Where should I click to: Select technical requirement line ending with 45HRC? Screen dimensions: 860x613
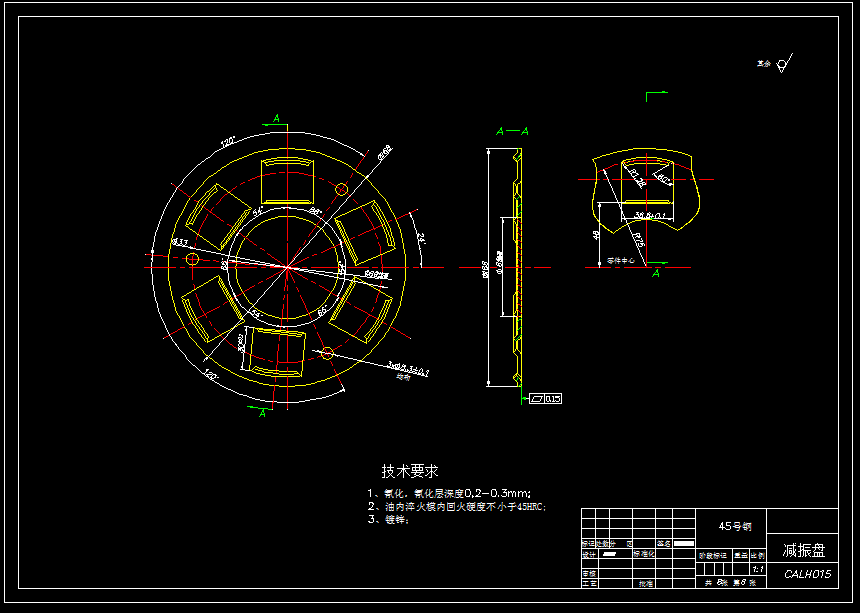coord(457,507)
